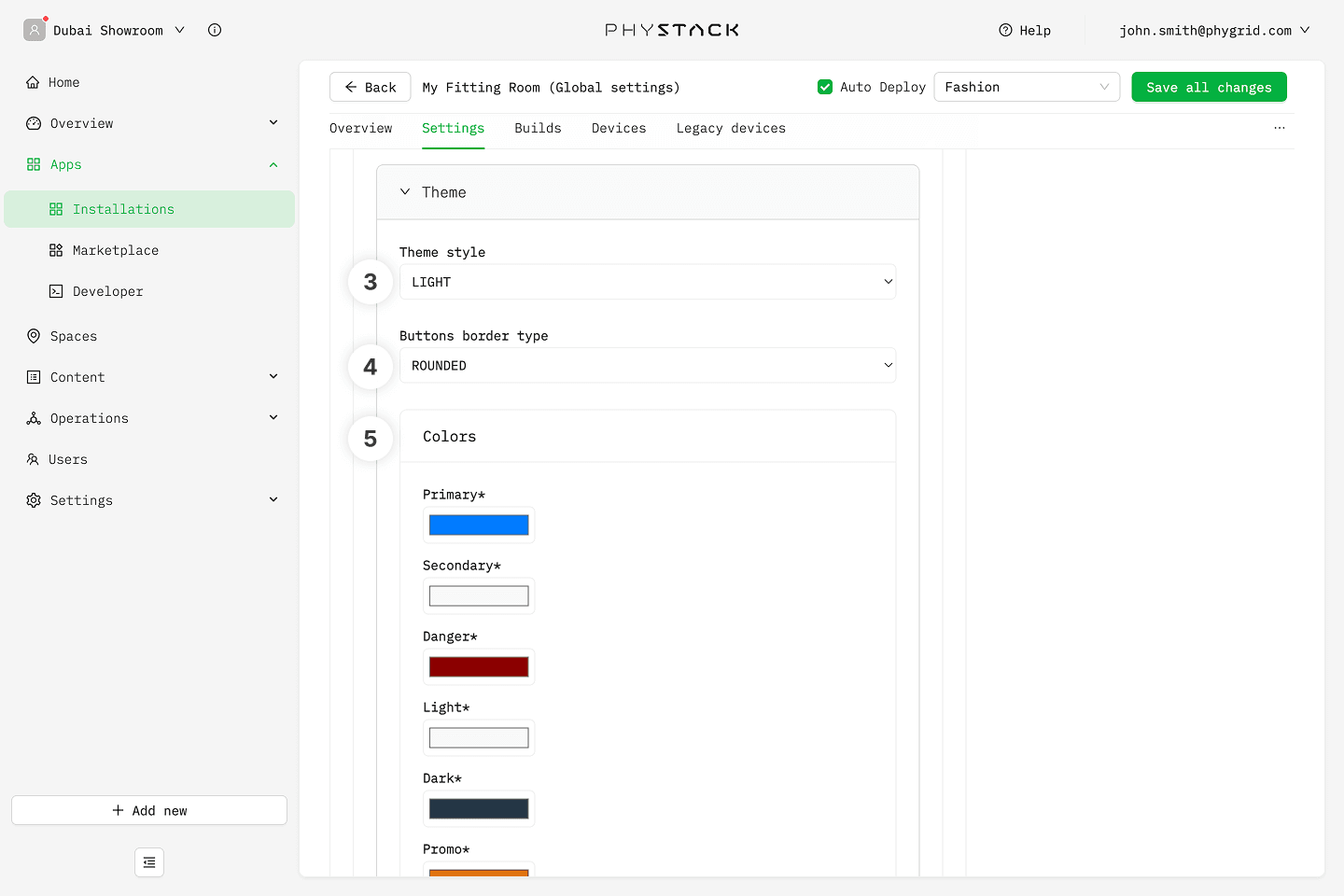Click the Content document icon
1344x896 pixels.
coord(34,377)
